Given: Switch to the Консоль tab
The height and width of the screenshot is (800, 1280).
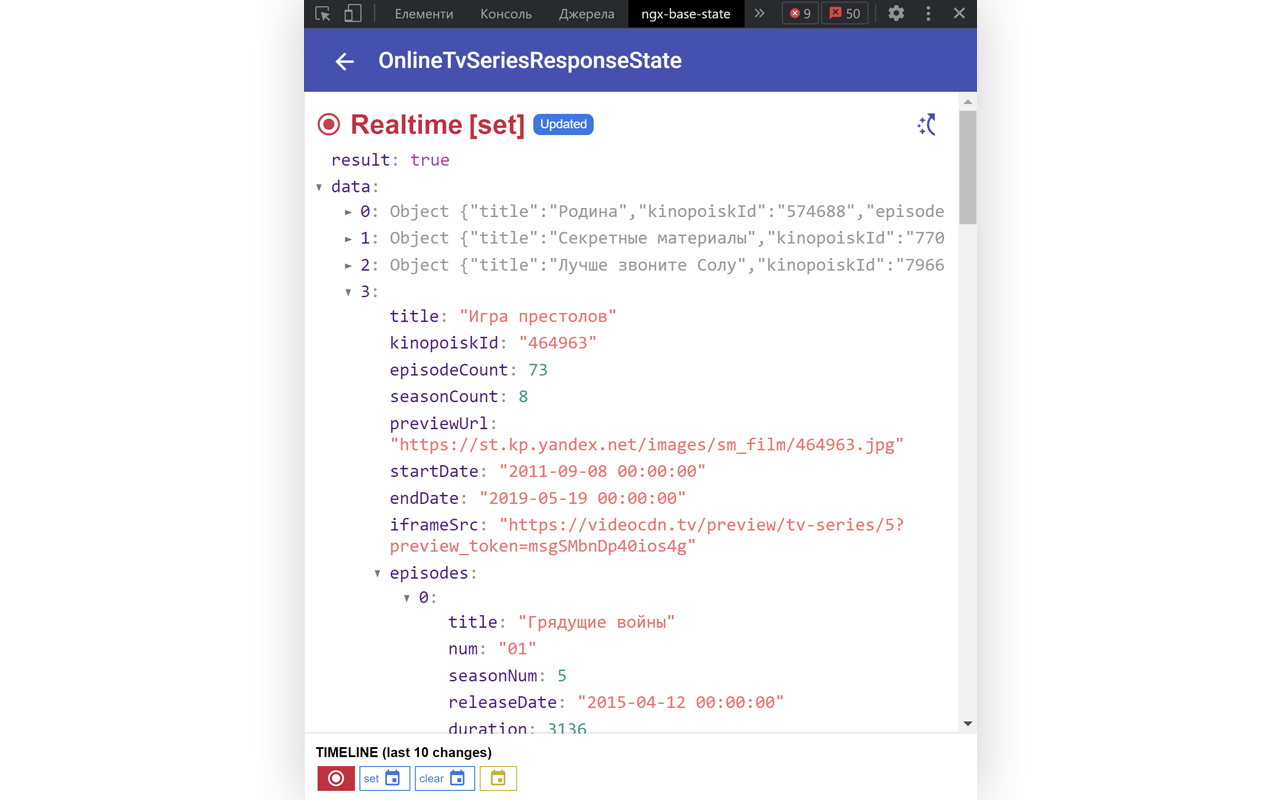Looking at the screenshot, I should [x=505, y=14].
